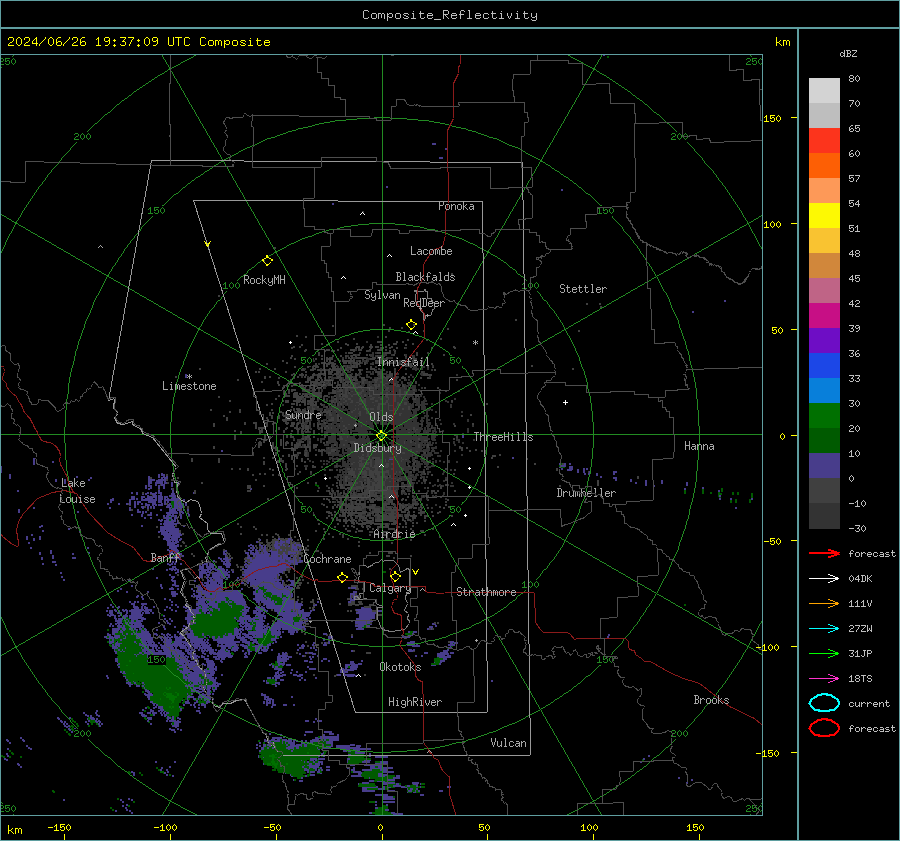Click the RockyMH label
Viewport: 900px width, 841px height.
coord(264,280)
